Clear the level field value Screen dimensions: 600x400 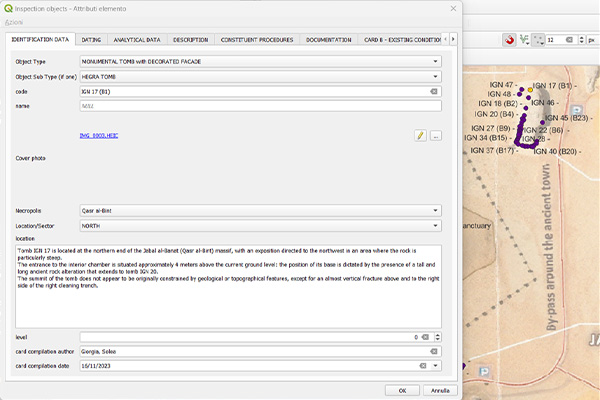pos(426,337)
